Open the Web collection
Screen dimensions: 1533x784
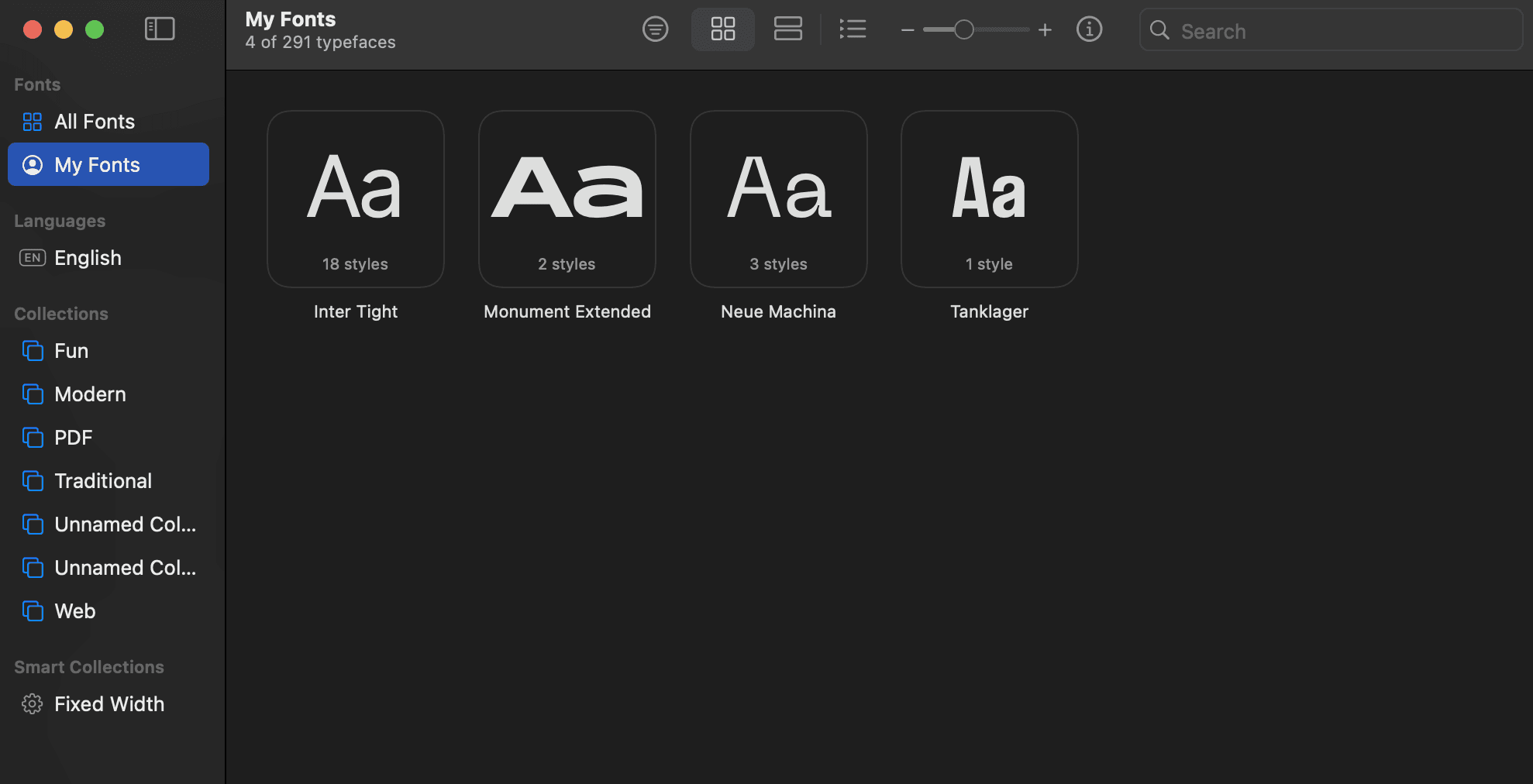[109, 611]
